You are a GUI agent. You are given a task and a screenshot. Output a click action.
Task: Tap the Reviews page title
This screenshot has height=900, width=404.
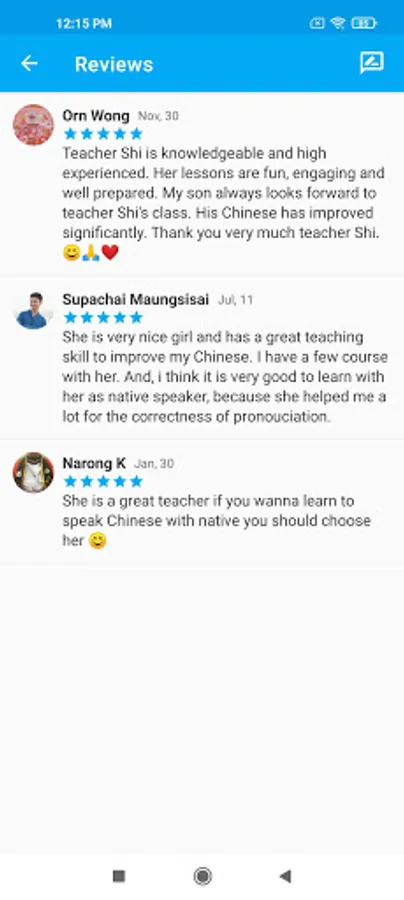pyautogui.click(x=114, y=64)
